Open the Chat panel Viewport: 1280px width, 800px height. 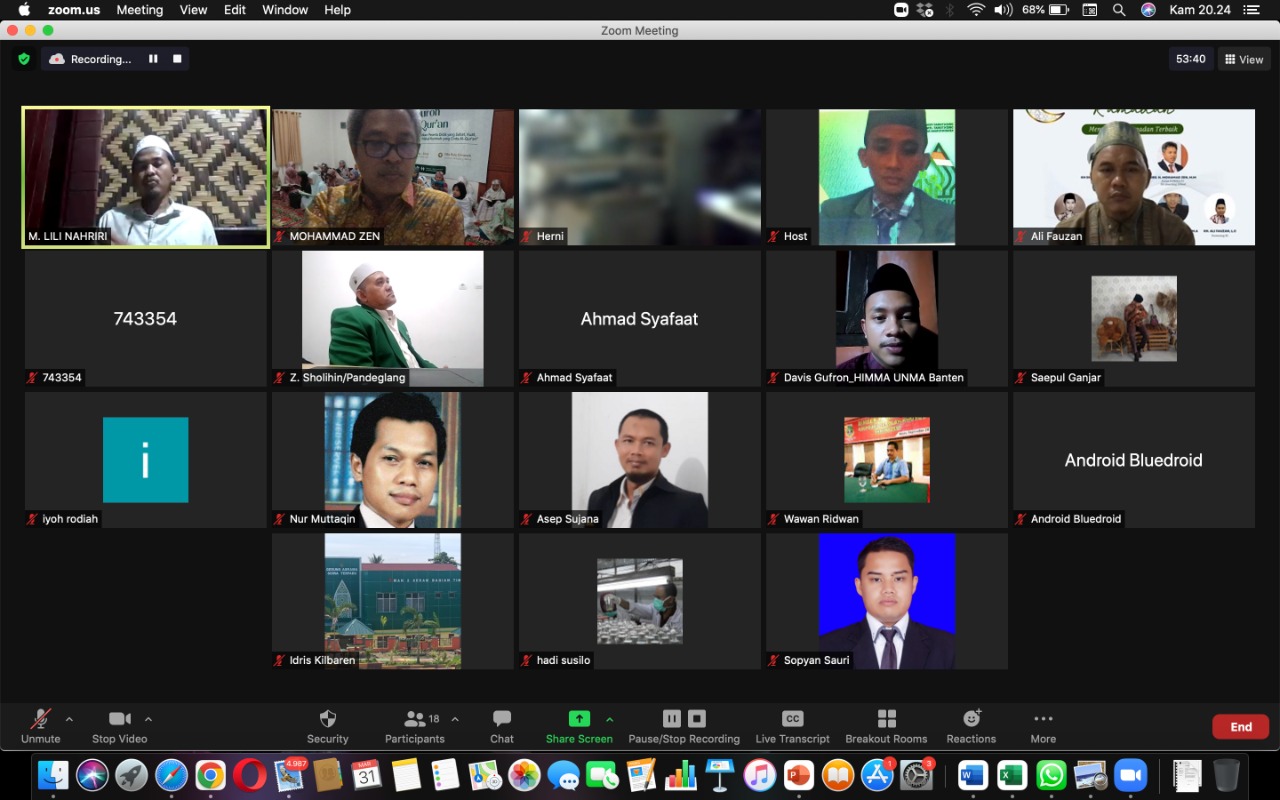pyautogui.click(x=501, y=726)
